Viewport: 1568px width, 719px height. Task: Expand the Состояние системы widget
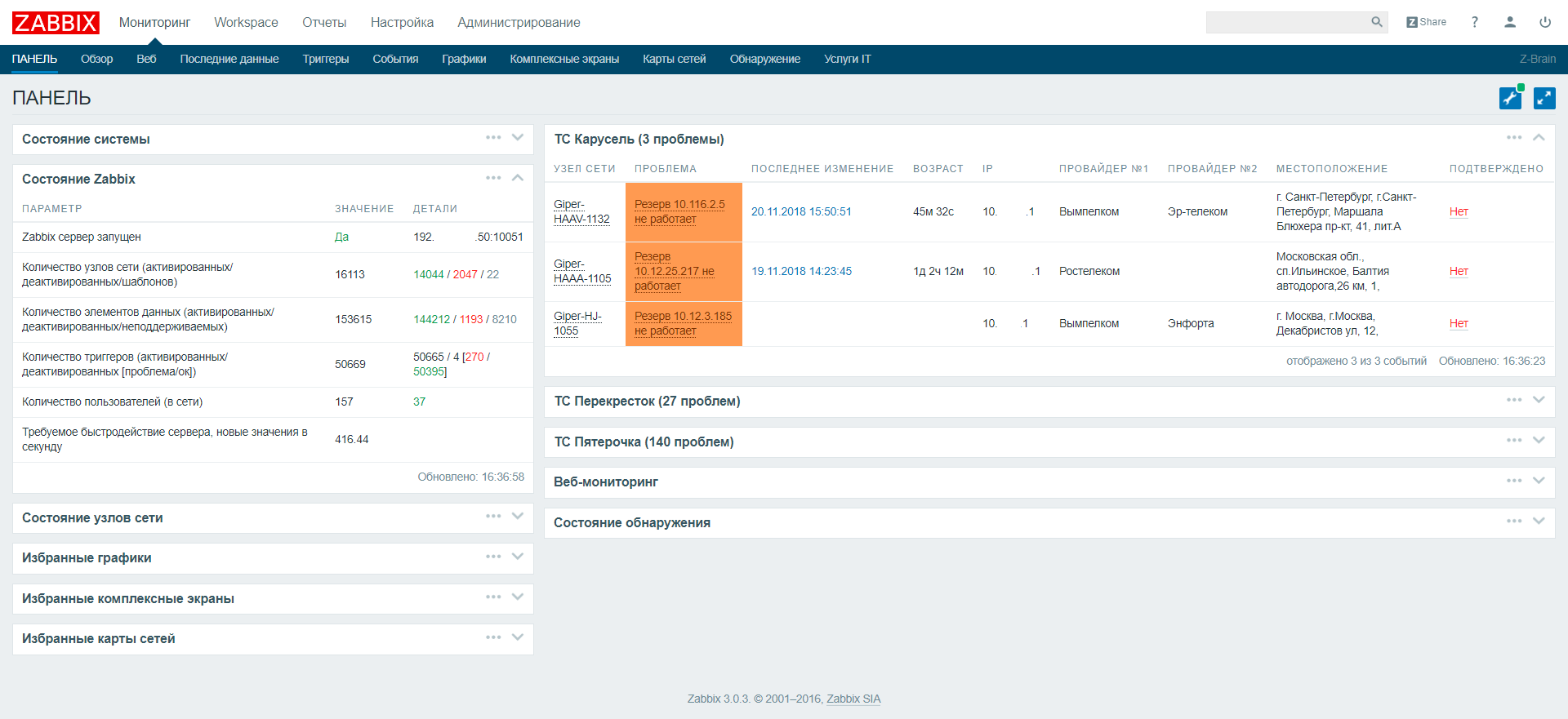pyautogui.click(x=518, y=137)
